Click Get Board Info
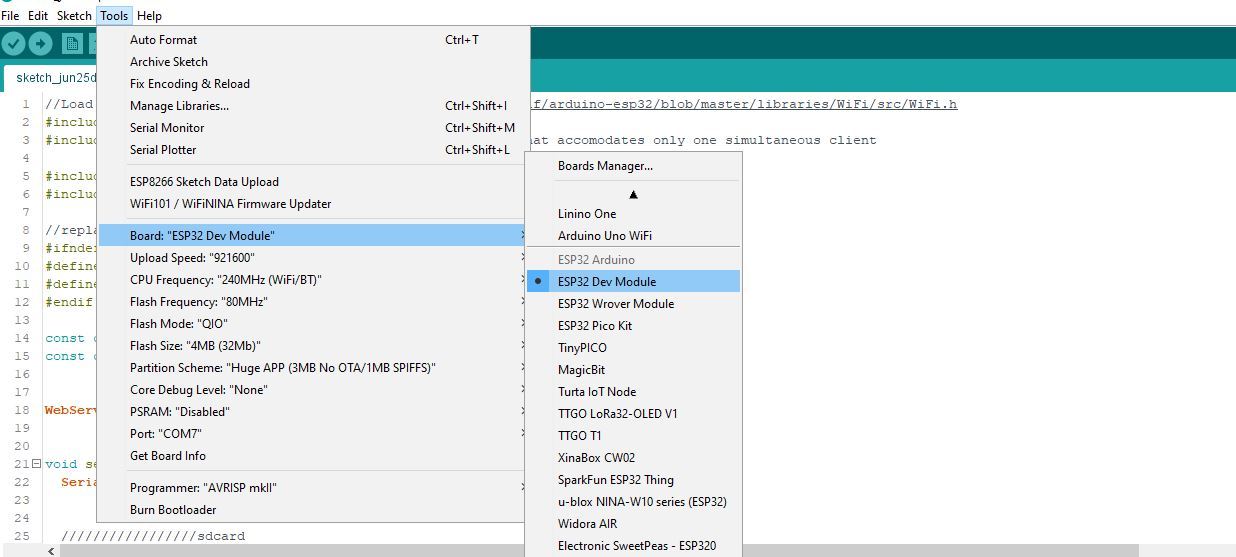 pos(313,456)
